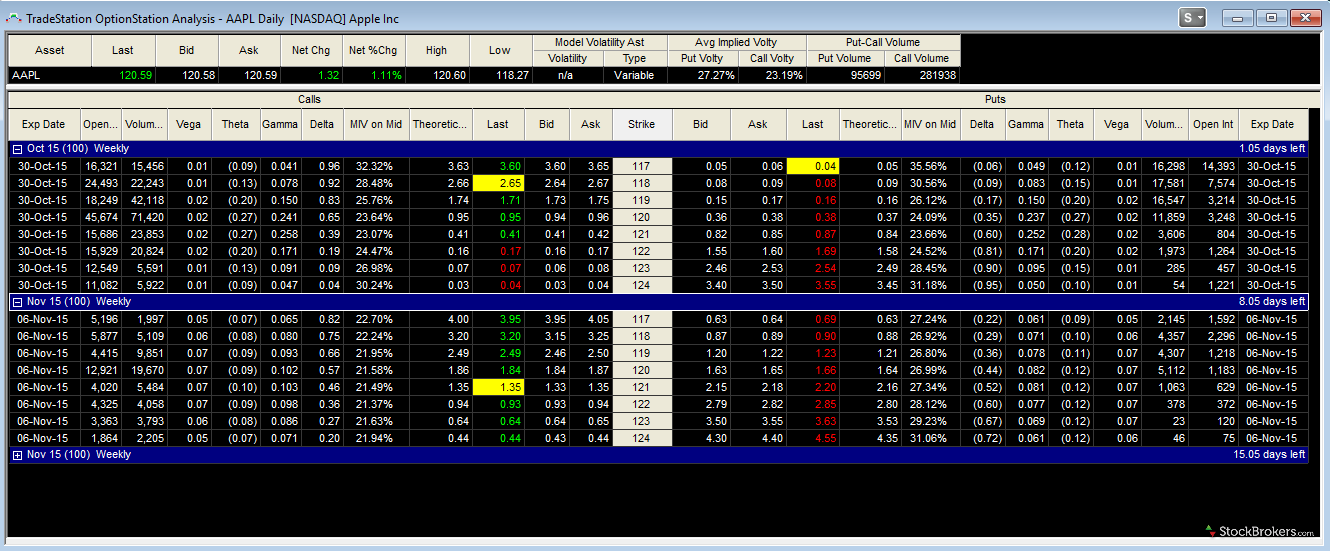Click the Asset header in summary table
The image size is (1330, 551).
pos(49,50)
